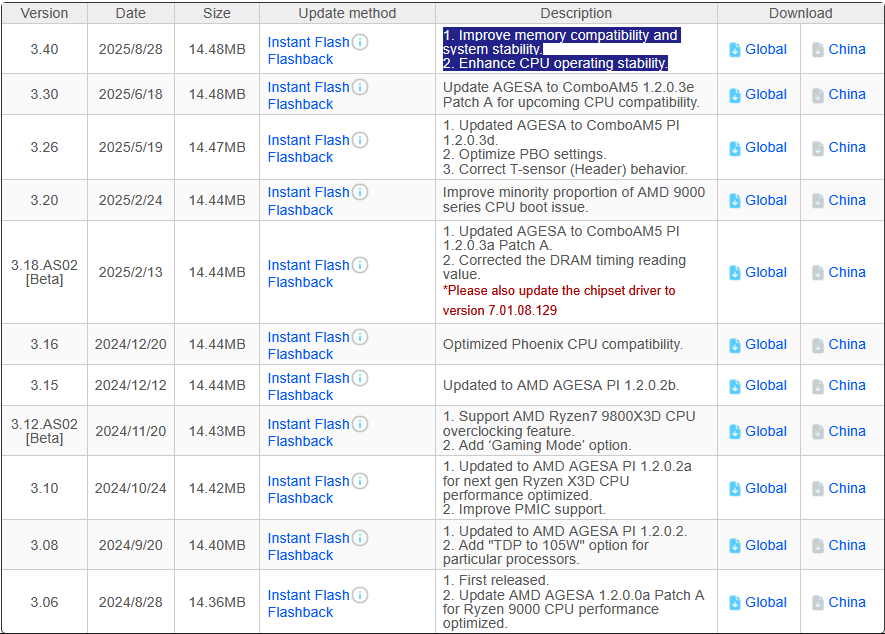Click the Global download icon for version 3.30
The height and width of the screenshot is (634, 885).
pos(735,95)
